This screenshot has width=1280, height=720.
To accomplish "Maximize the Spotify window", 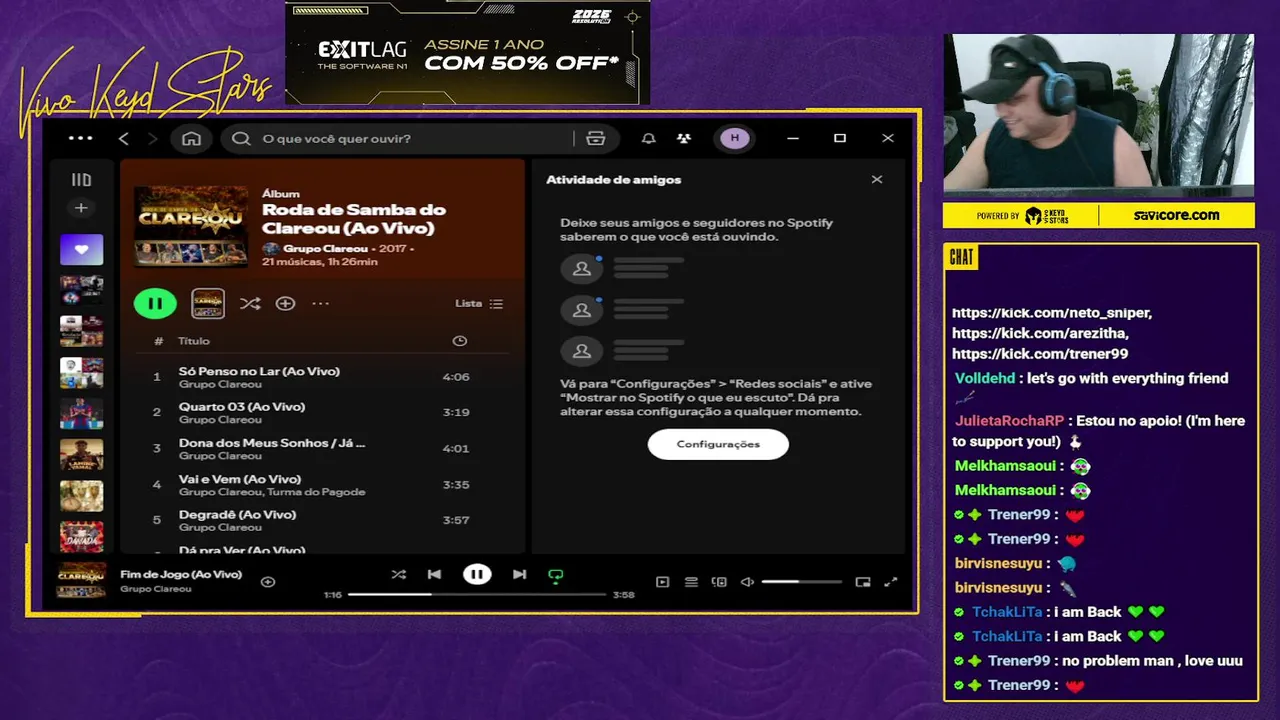I will tap(840, 138).
